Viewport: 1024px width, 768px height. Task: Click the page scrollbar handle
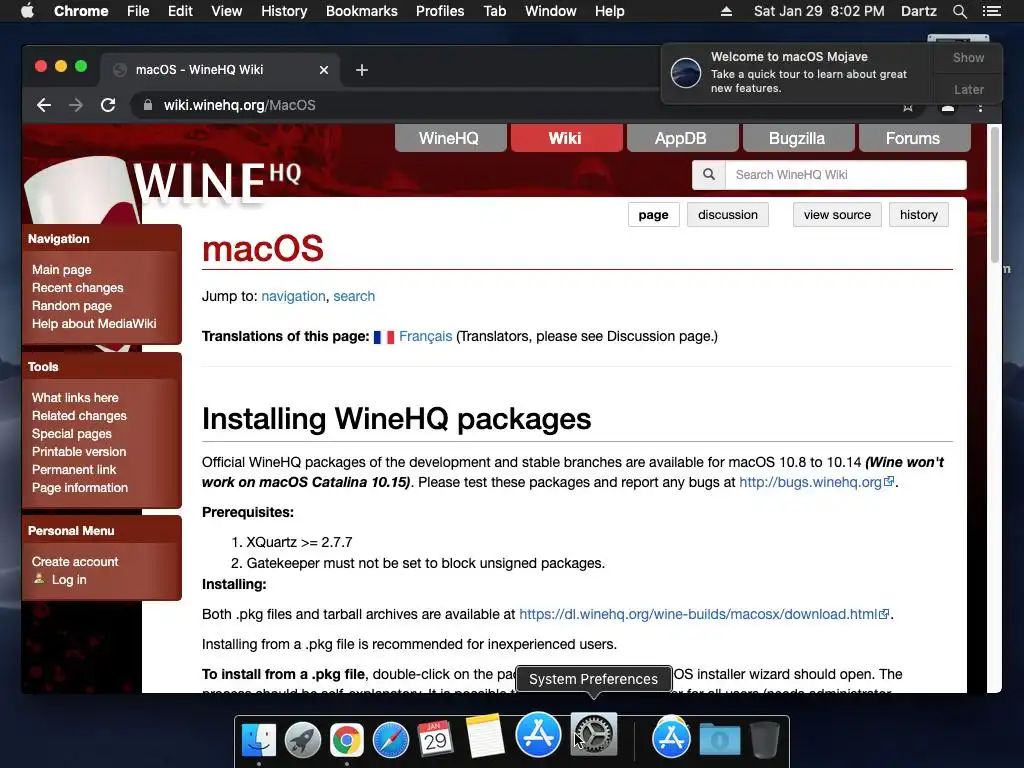tap(995, 194)
